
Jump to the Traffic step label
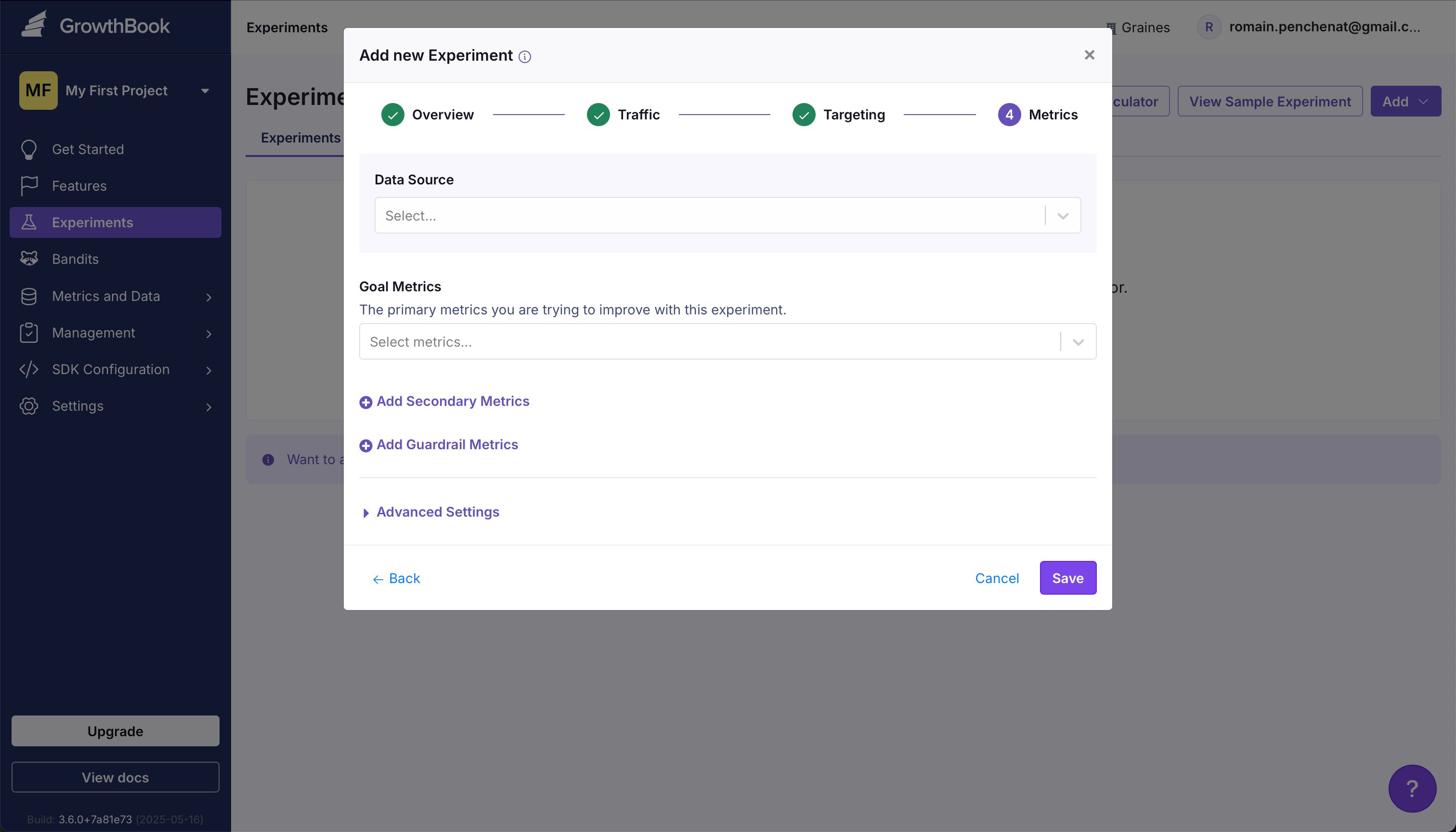(638, 115)
